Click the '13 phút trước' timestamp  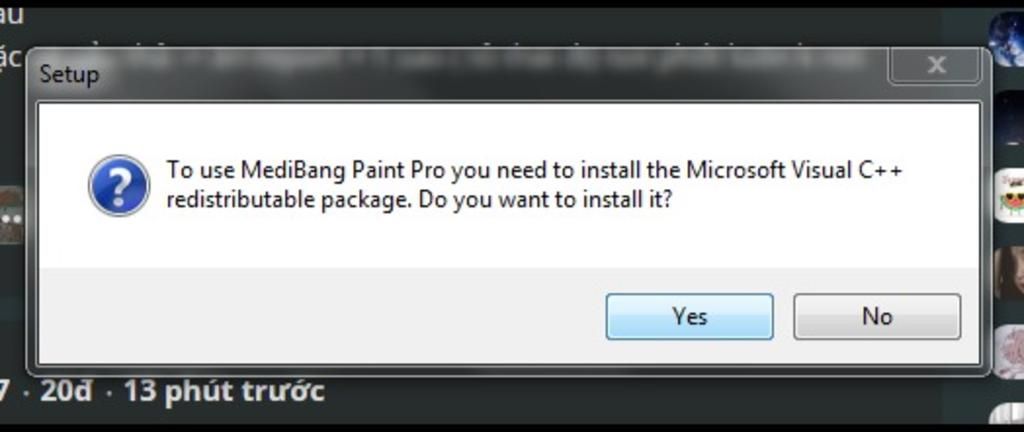tap(224, 392)
